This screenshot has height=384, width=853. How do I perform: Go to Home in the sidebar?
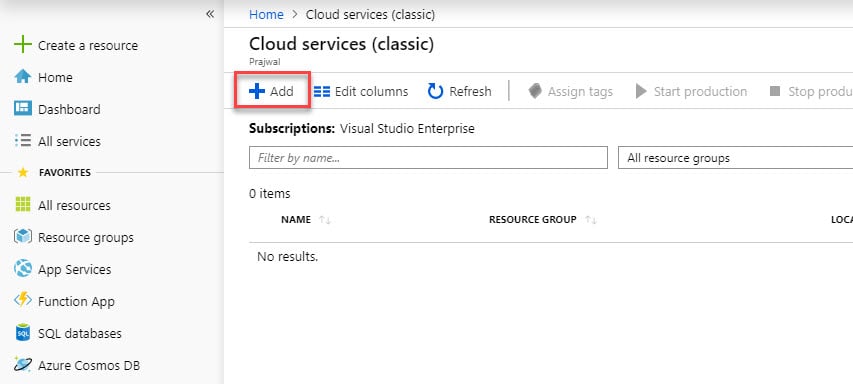click(55, 77)
